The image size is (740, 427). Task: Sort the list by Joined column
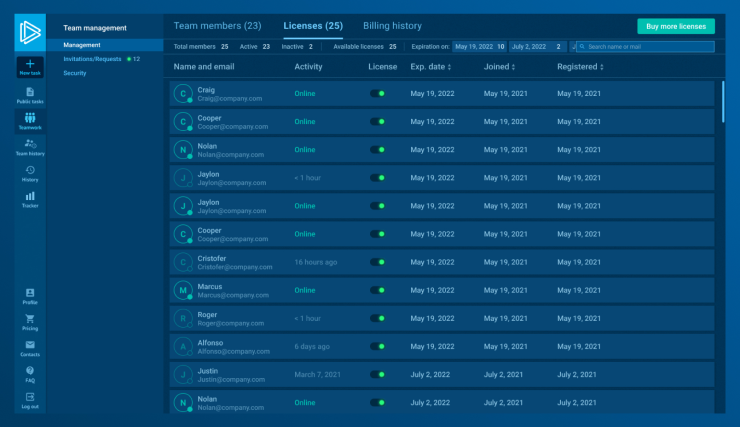point(499,67)
